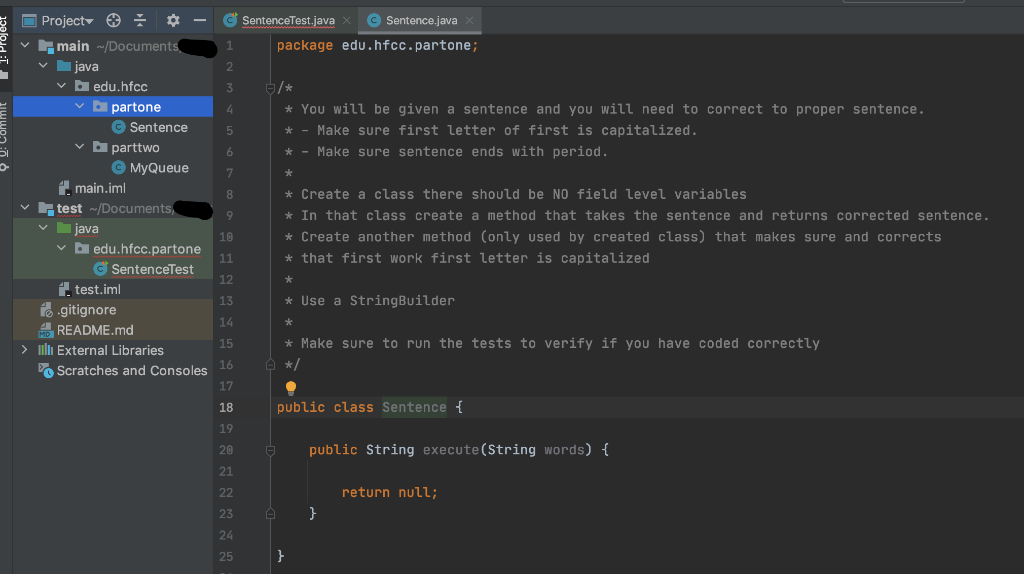Click the main.iml file icon

tap(64, 188)
